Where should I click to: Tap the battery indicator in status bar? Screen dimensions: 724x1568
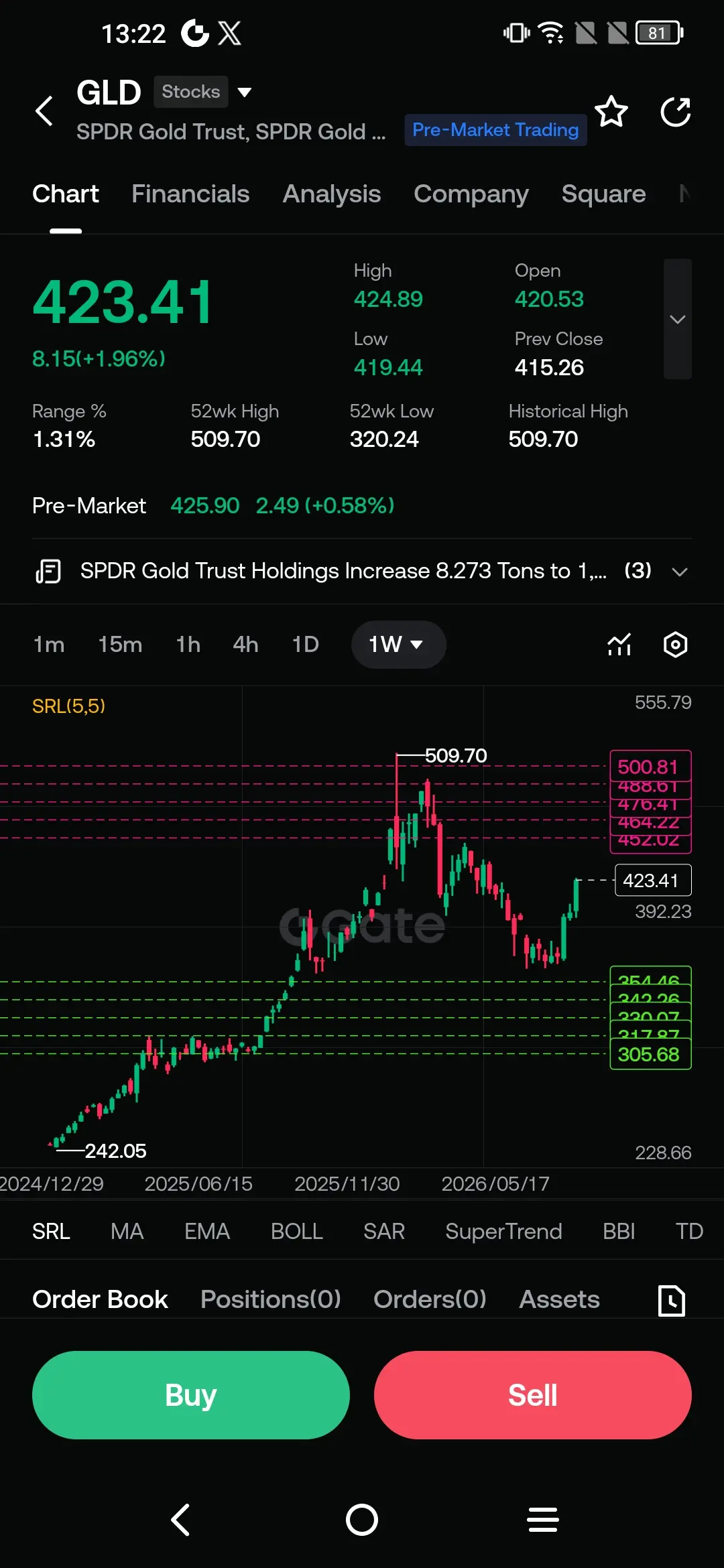click(660, 33)
